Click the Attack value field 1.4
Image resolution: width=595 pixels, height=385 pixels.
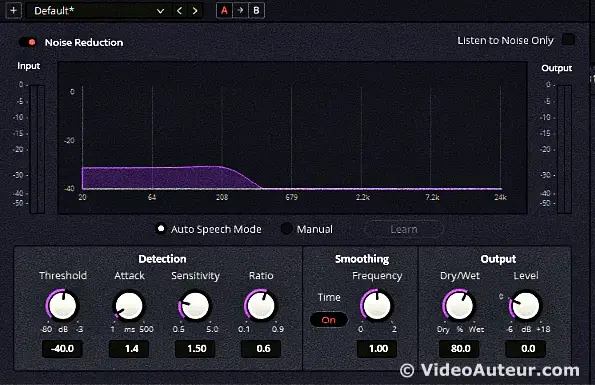[x=129, y=349]
